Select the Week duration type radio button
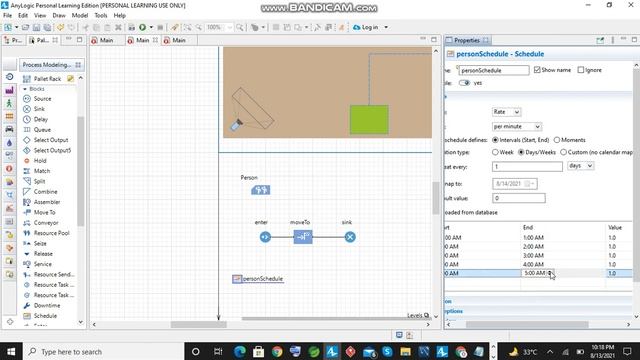 (495, 152)
